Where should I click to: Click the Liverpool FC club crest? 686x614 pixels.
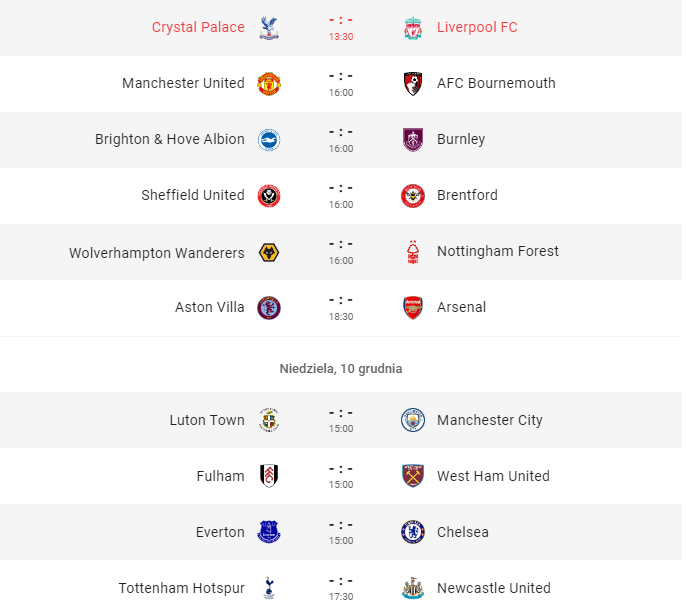413,28
